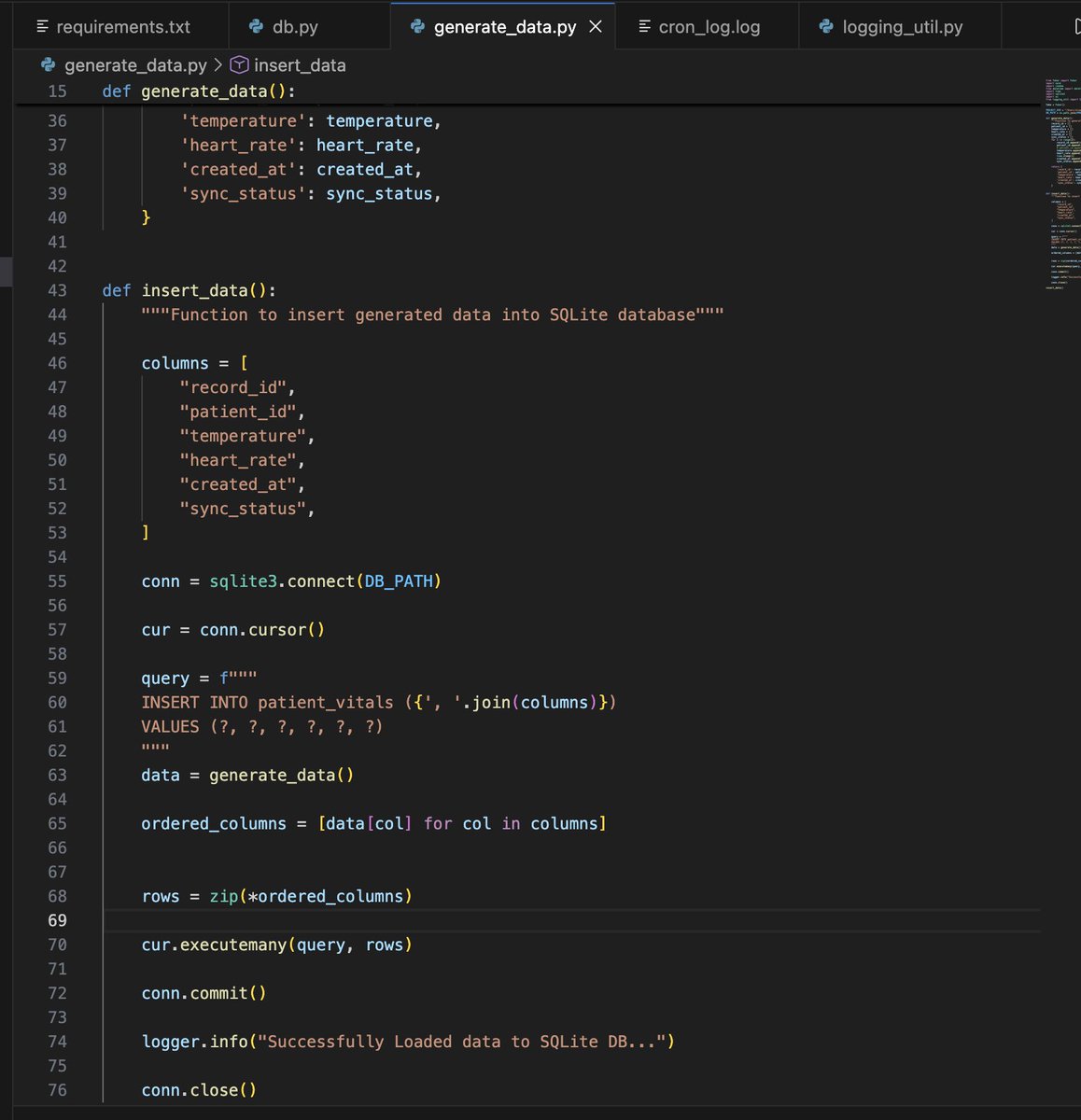
Task: Click the Python icon in the breadcrumb bar
Action: 49,65
